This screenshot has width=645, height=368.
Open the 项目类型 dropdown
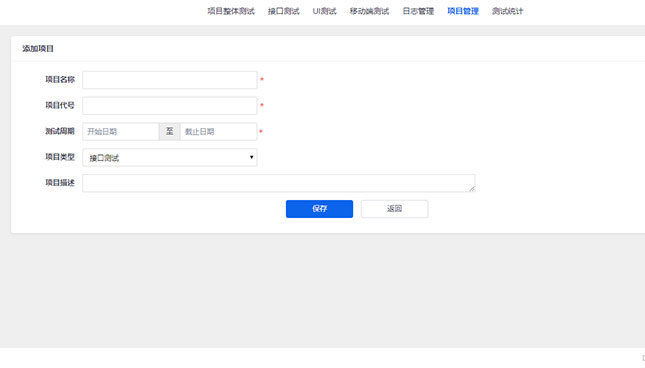[169, 157]
